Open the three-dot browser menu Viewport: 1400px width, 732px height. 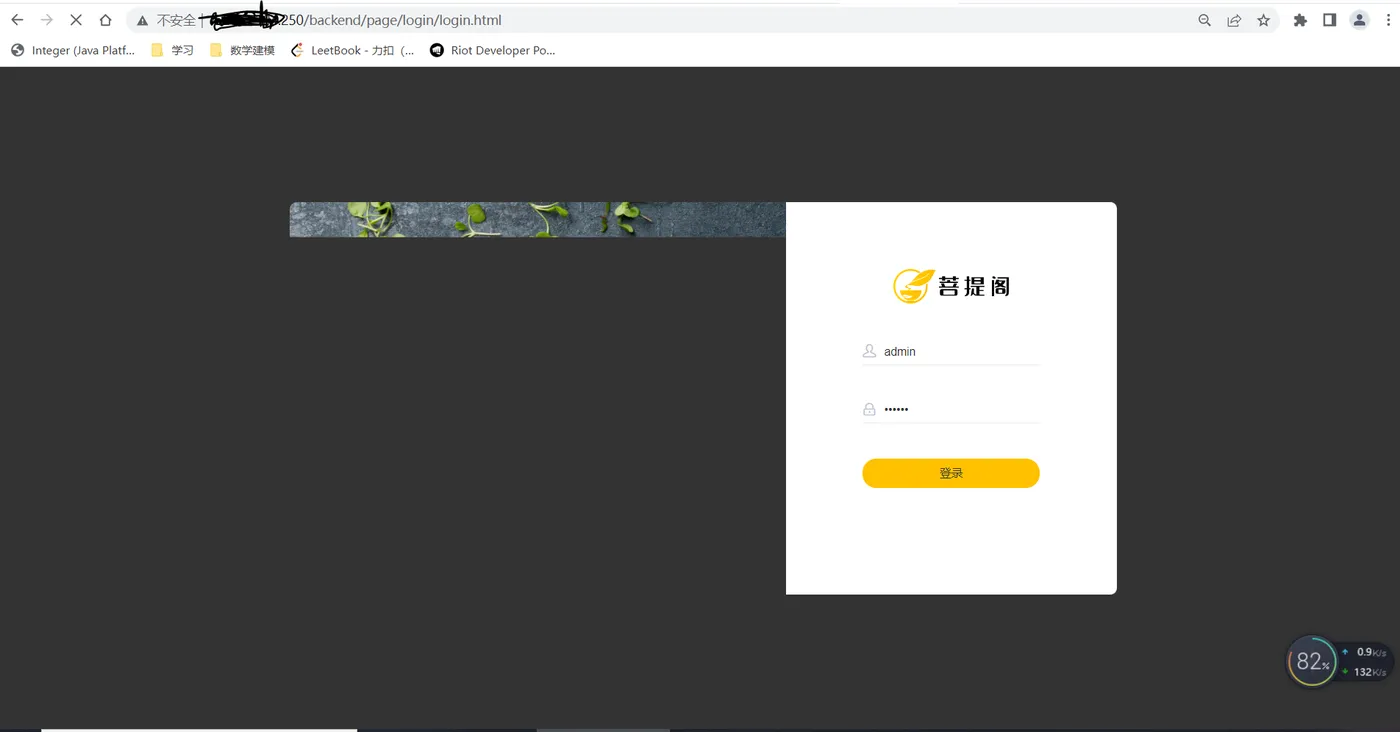click(1388, 20)
